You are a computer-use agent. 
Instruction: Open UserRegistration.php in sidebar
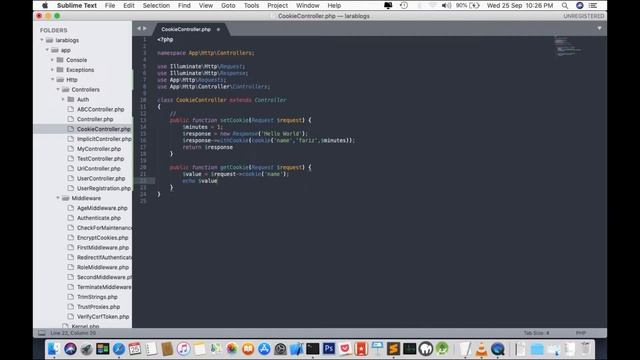coord(104,188)
